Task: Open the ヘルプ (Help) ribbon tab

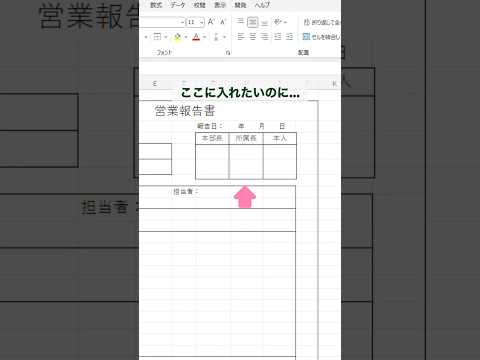Action: (x=262, y=5)
